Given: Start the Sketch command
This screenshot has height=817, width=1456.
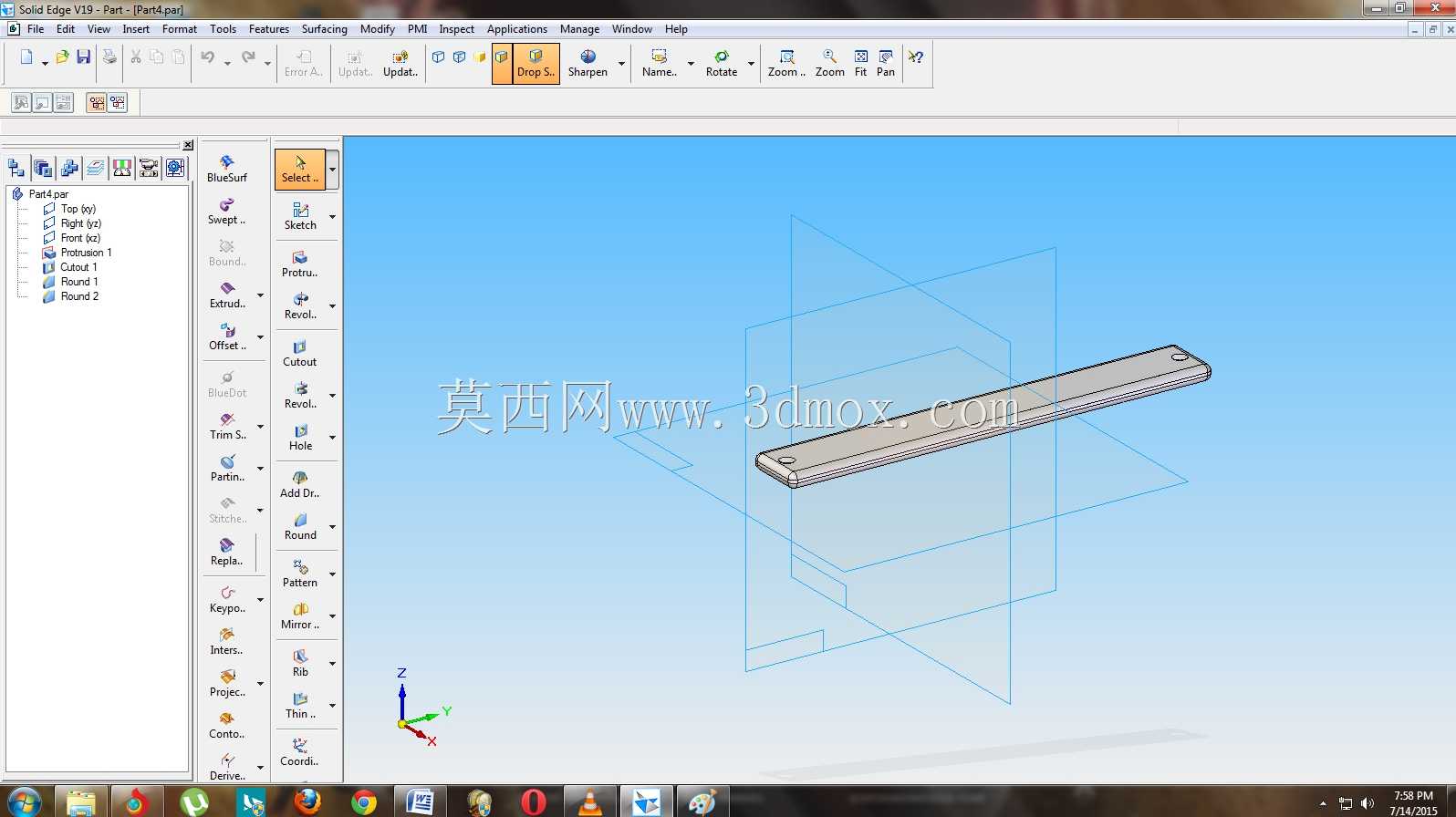Looking at the screenshot, I should (300, 216).
